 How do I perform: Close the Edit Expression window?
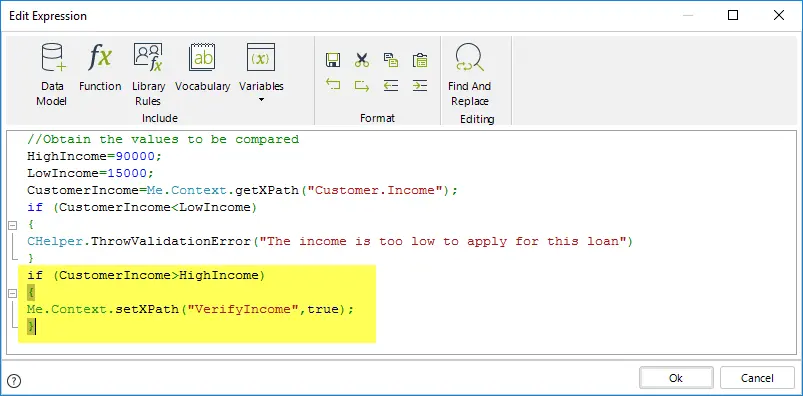(779, 15)
